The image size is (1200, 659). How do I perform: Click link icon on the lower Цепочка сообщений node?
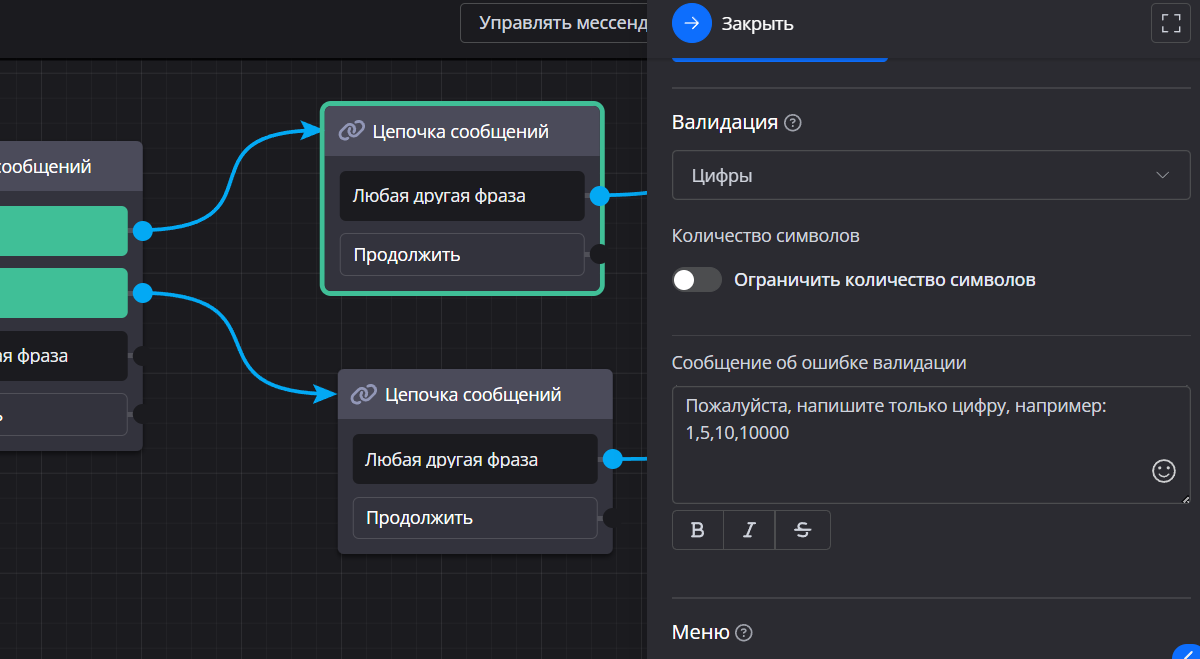[363, 395]
